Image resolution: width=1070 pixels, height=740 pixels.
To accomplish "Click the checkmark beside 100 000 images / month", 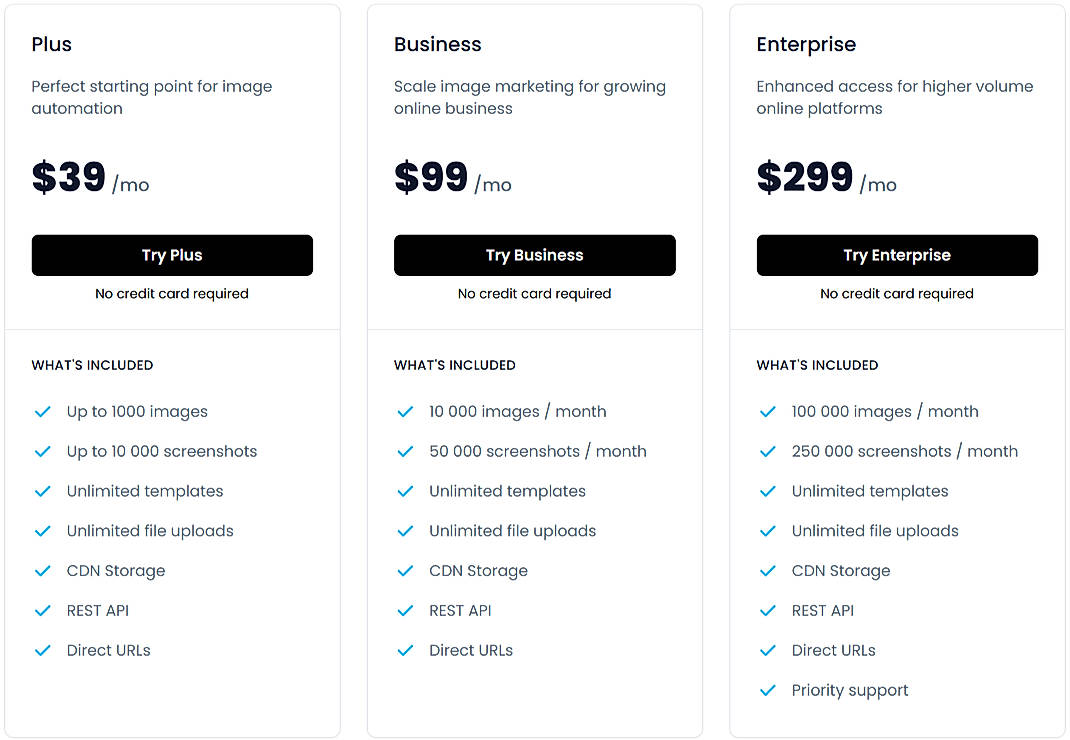I will pyautogui.click(x=768, y=411).
